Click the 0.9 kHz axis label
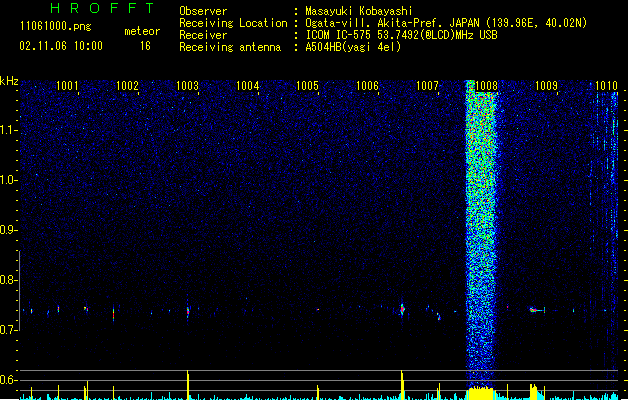The height and width of the screenshot is (400, 629). (x=8, y=230)
